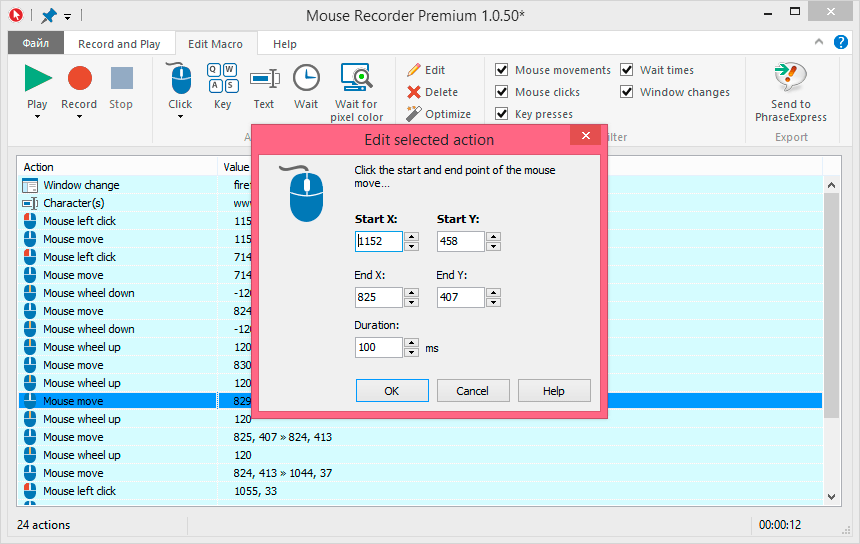Click the scroll down arrow of list
The height and width of the screenshot is (544, 860).
pos(831,497)
